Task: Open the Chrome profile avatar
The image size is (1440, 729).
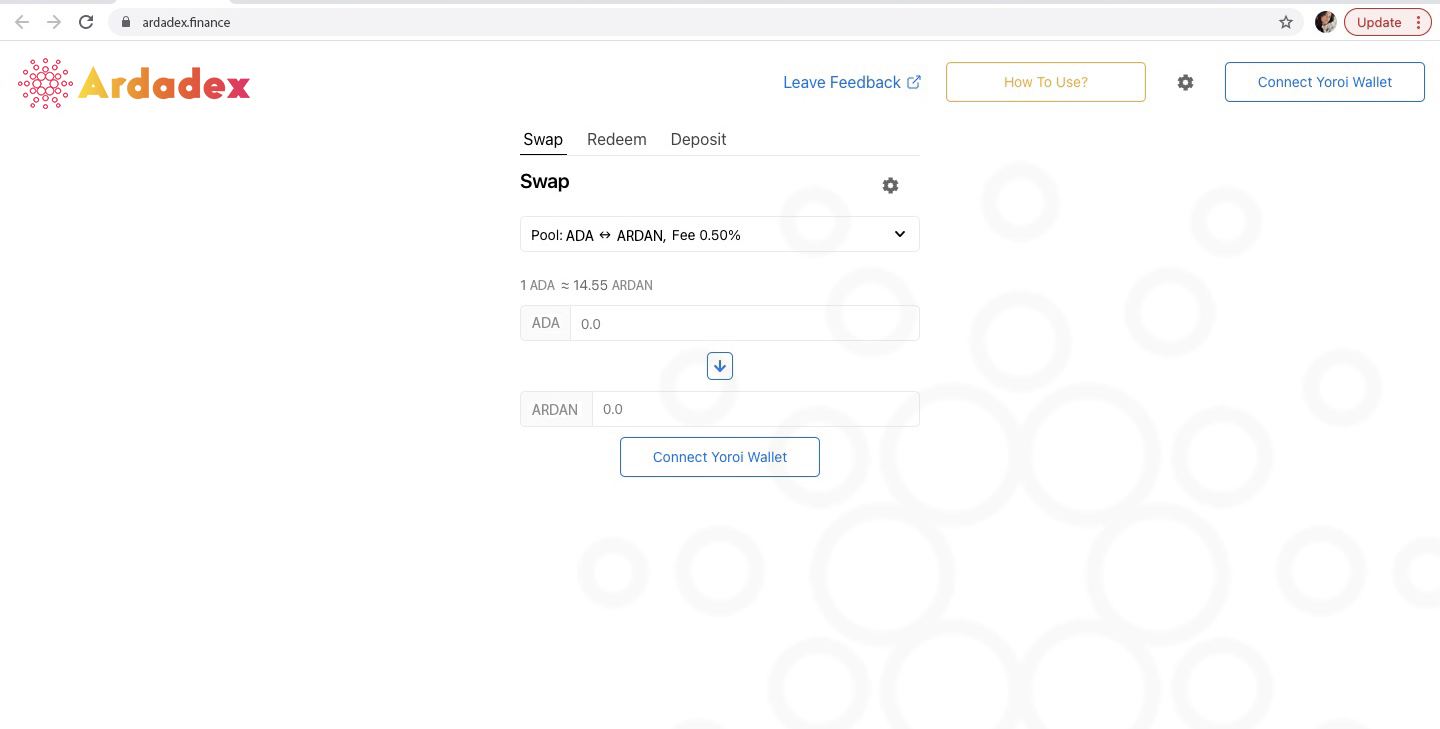Action: tap(1326, 22)
